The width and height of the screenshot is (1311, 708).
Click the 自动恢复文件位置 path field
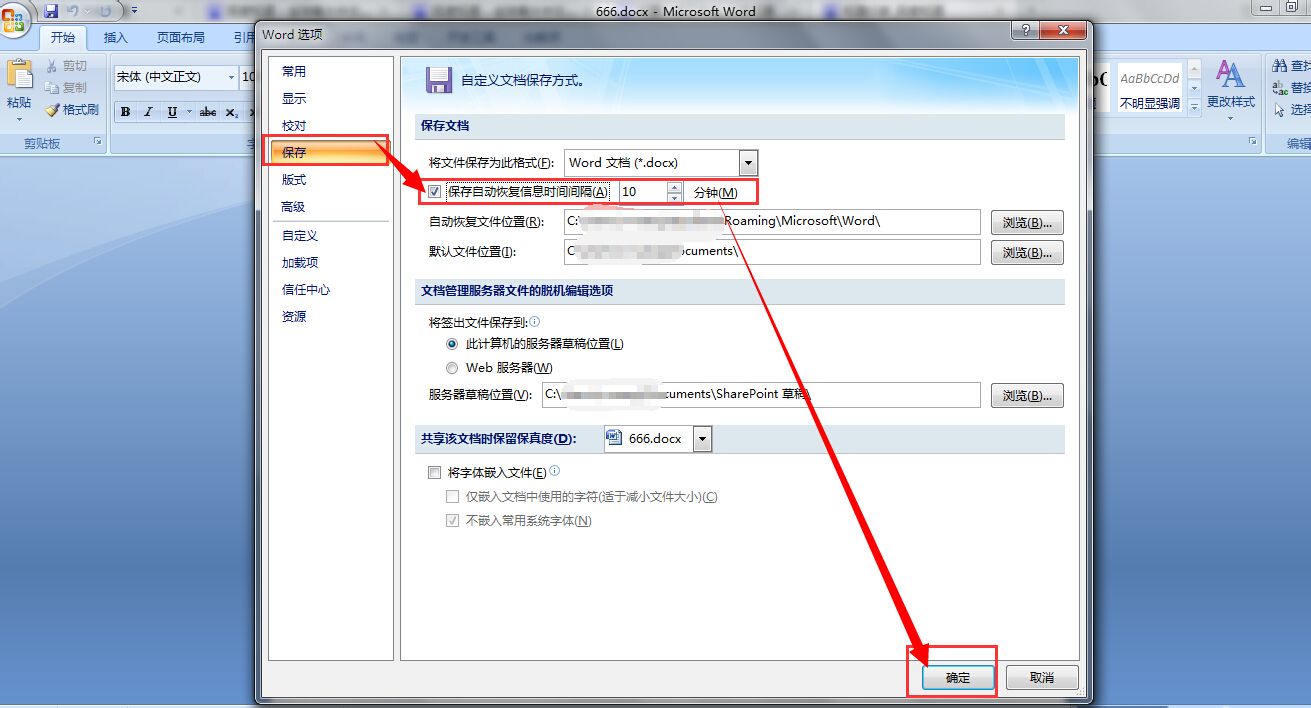[x=772, y=222]
